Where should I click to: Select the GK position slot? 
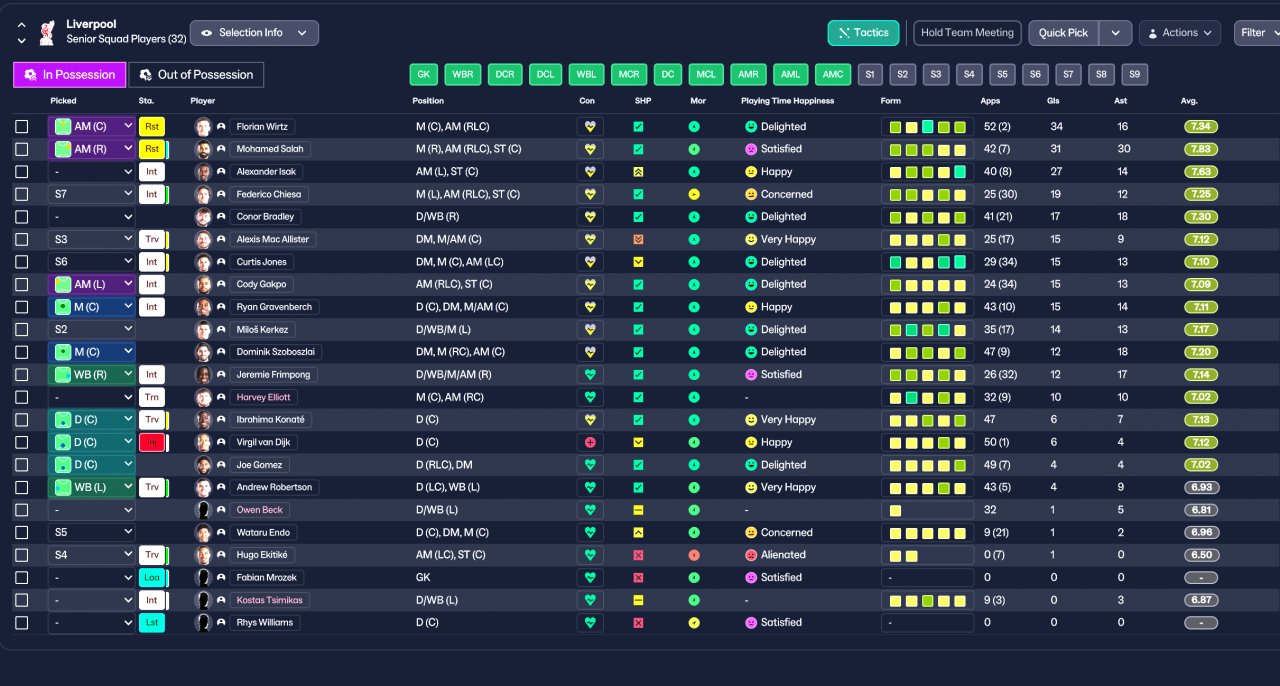pyautogui.click(x=424, y=74)
